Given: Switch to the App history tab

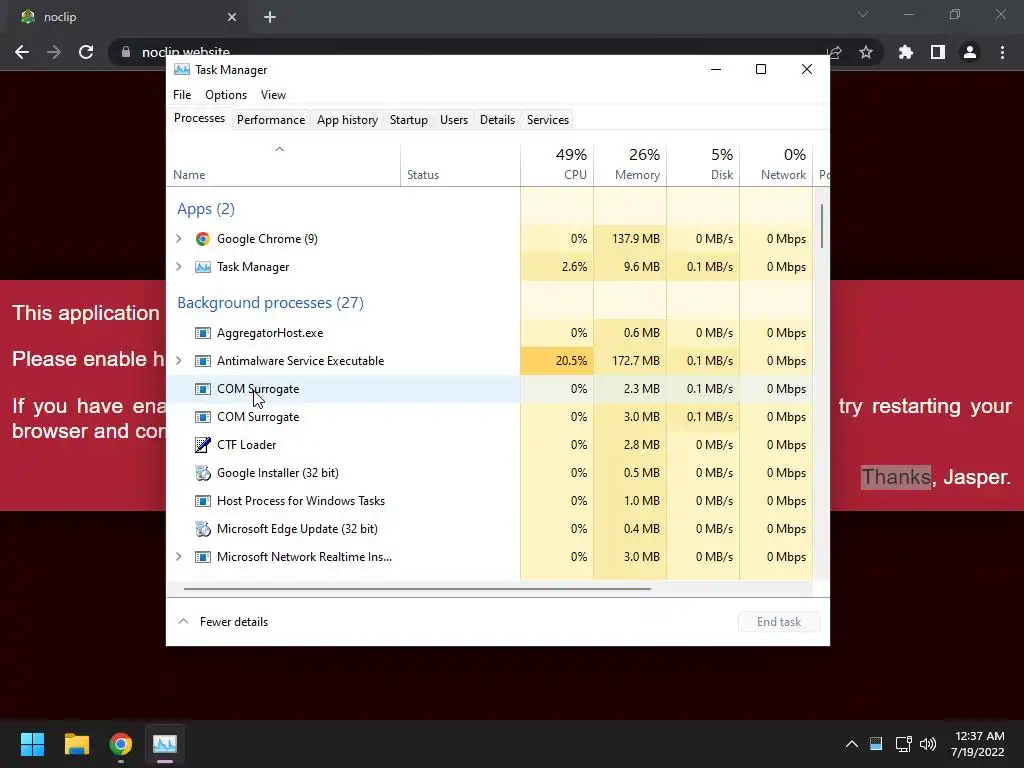Looking at the screenshot, I should (347, 120).
